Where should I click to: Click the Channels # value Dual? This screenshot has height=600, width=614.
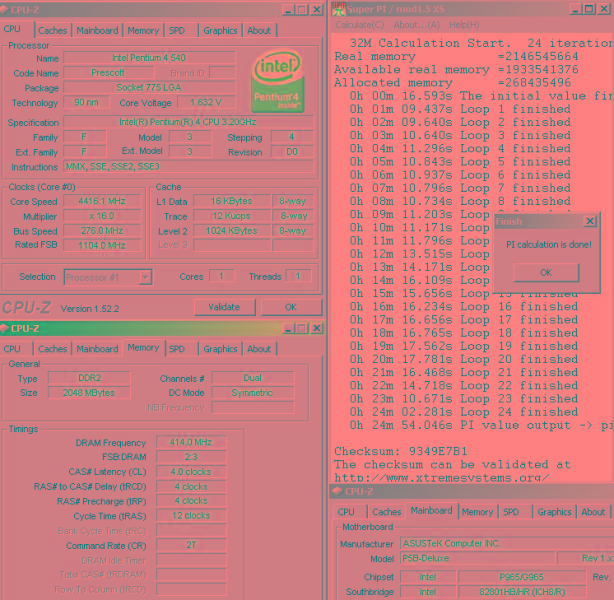click(253, 378)
